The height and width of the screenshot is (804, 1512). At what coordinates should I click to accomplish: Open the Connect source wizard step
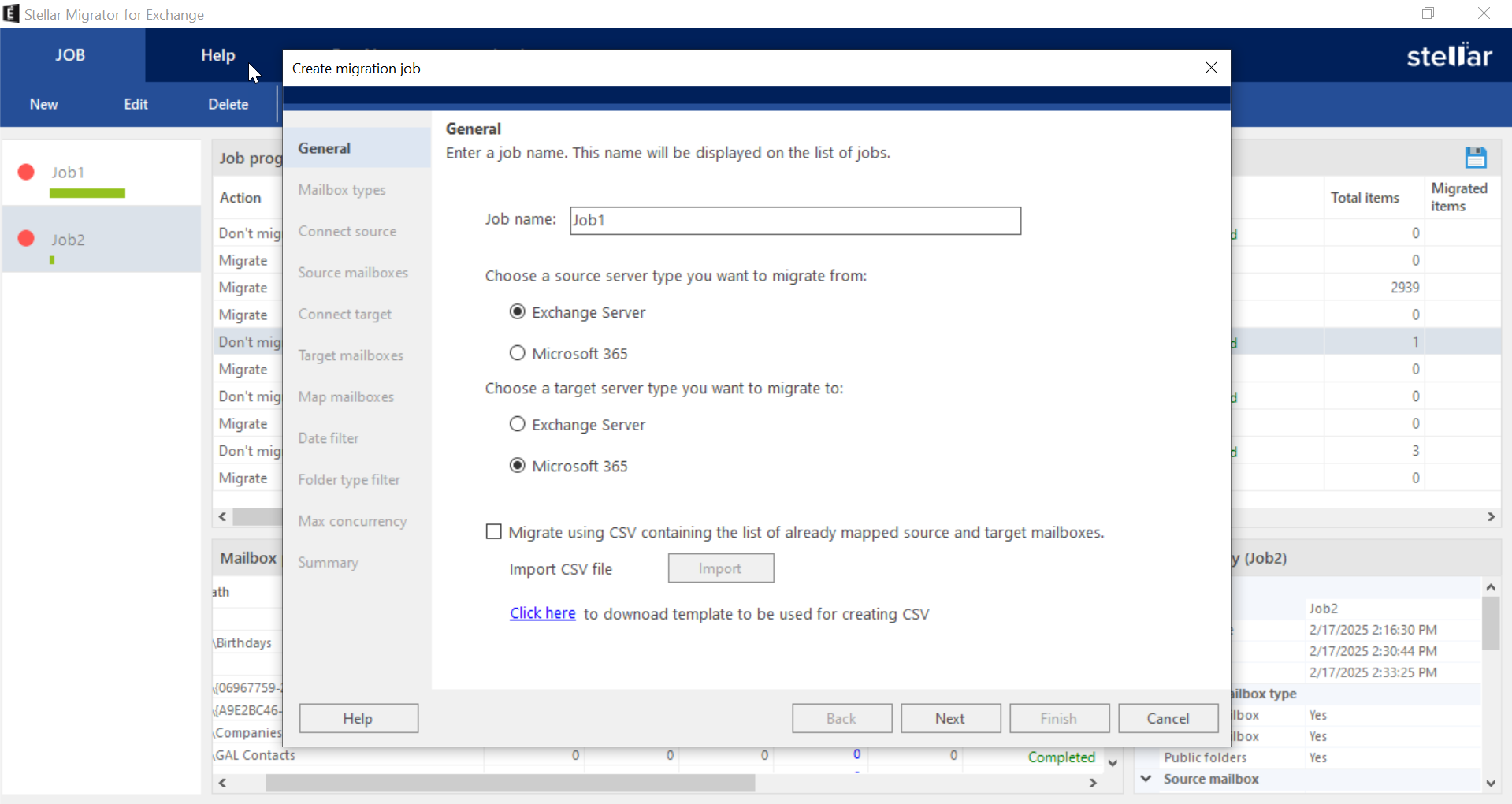click(347, 231)
